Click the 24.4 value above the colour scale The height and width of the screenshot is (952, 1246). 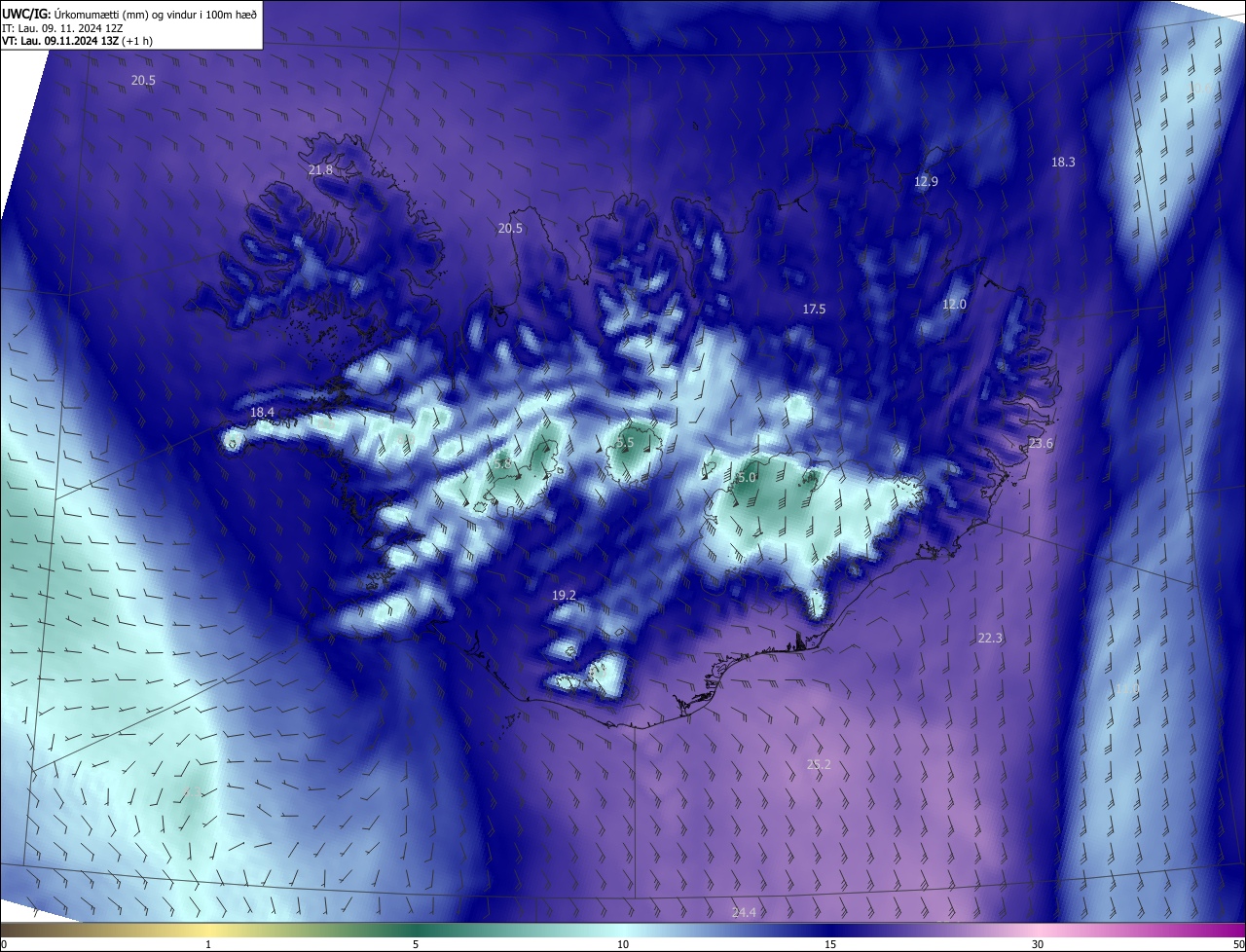point(744,913)
